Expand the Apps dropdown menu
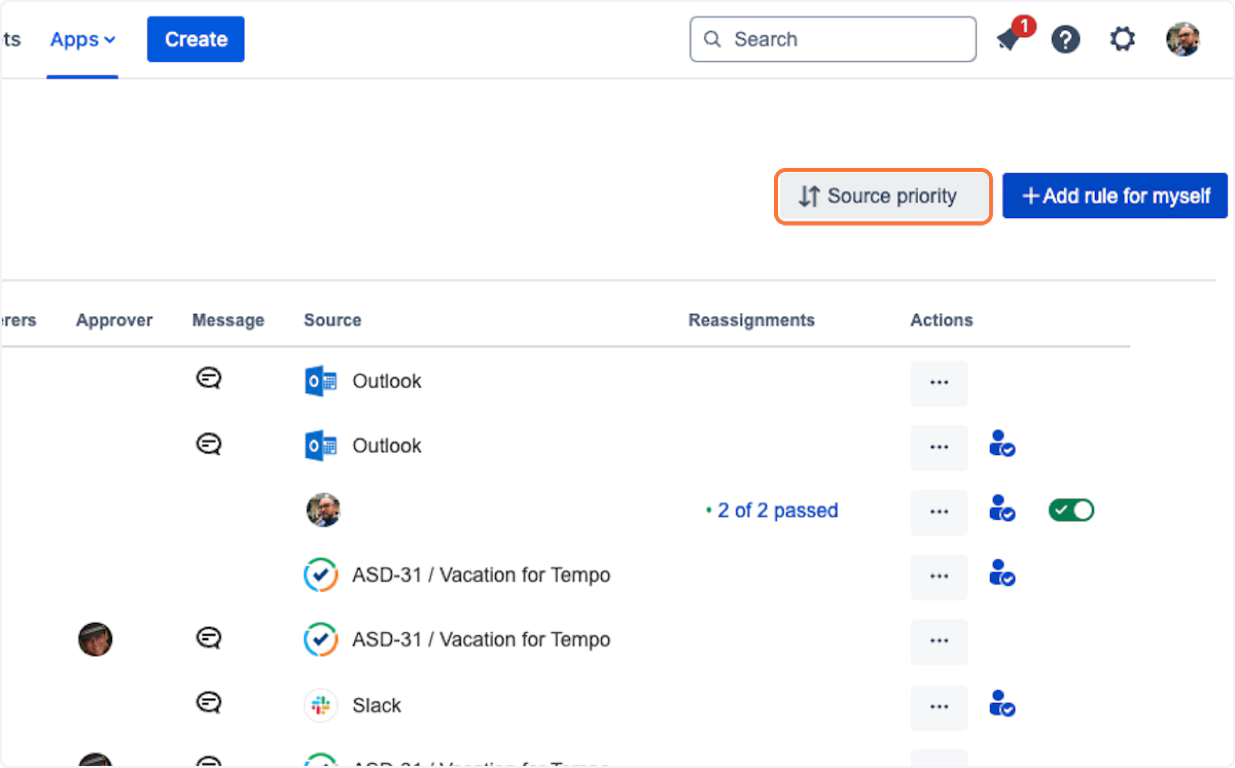Image resolution: width=1235 pixels, height=768 pixels. (83, 40)
